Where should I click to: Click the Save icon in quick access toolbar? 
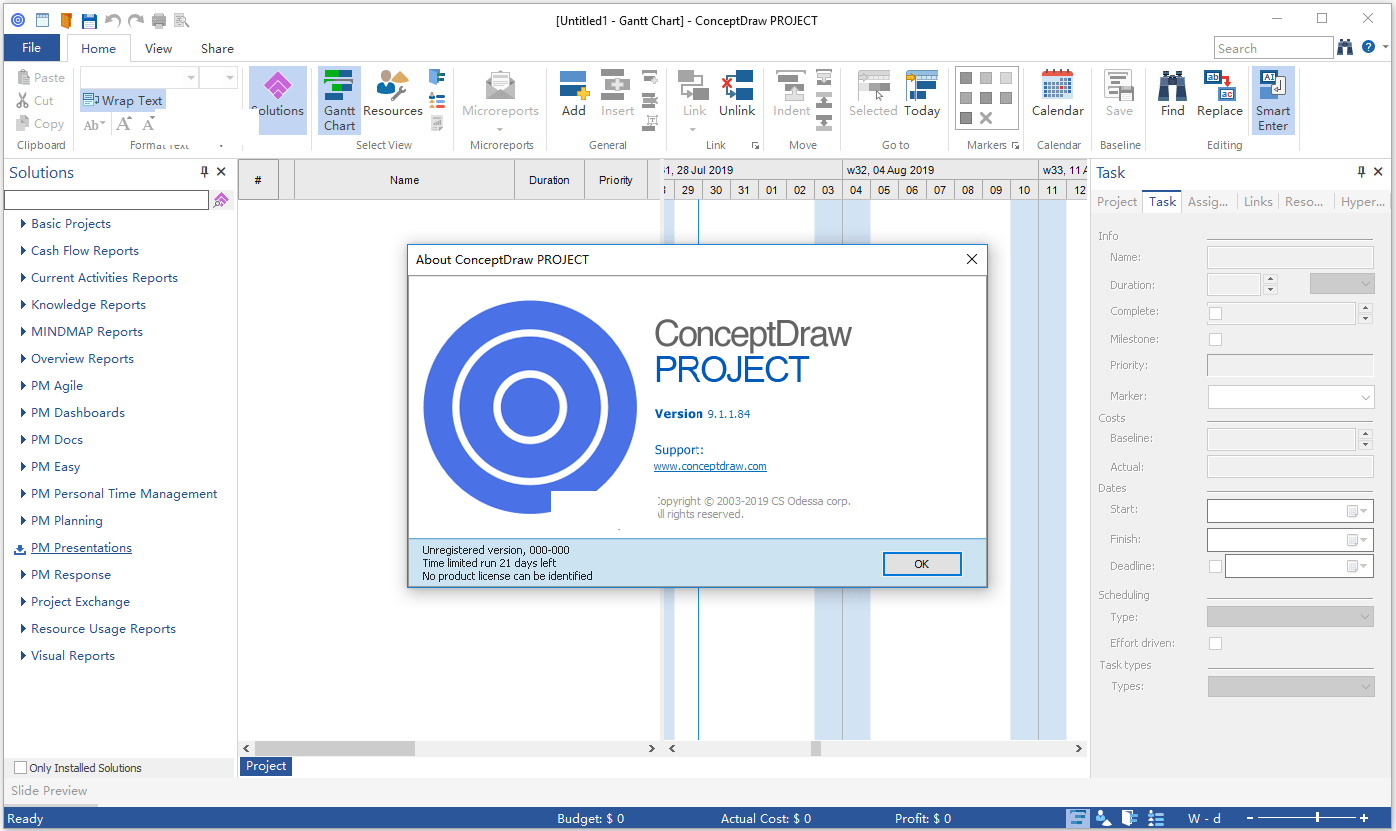[x=89, y=20]
